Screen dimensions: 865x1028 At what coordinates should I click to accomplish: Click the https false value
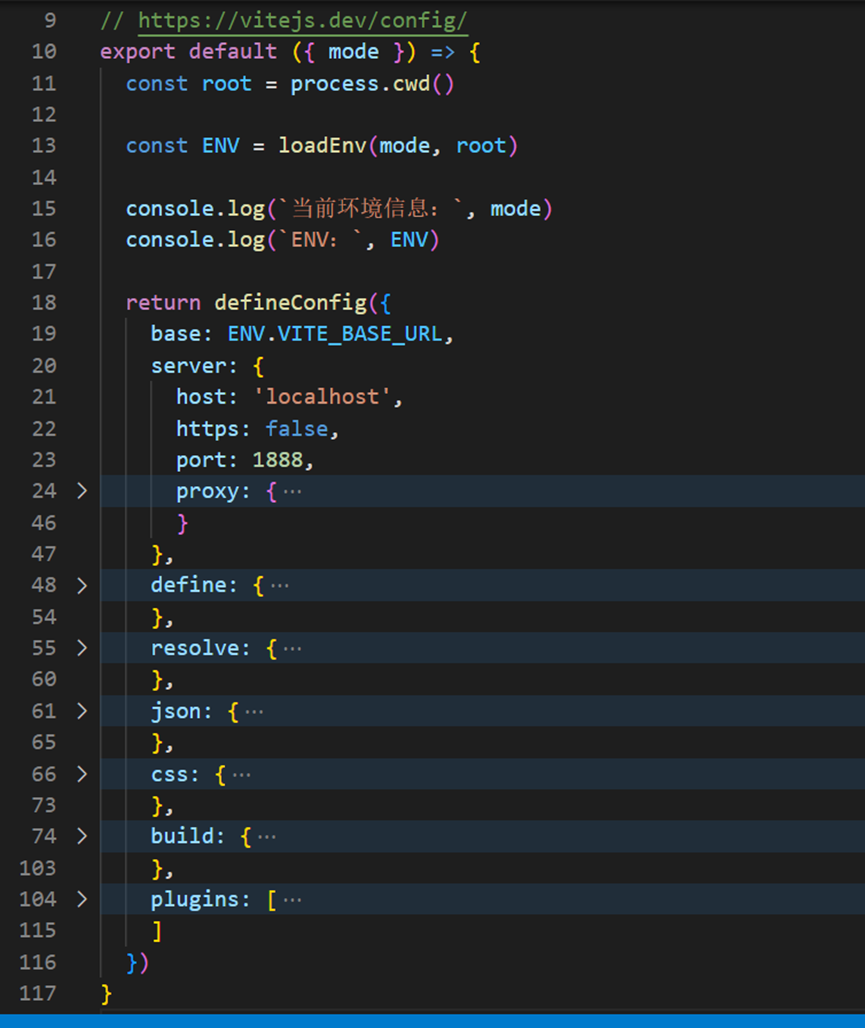point(296,428)
